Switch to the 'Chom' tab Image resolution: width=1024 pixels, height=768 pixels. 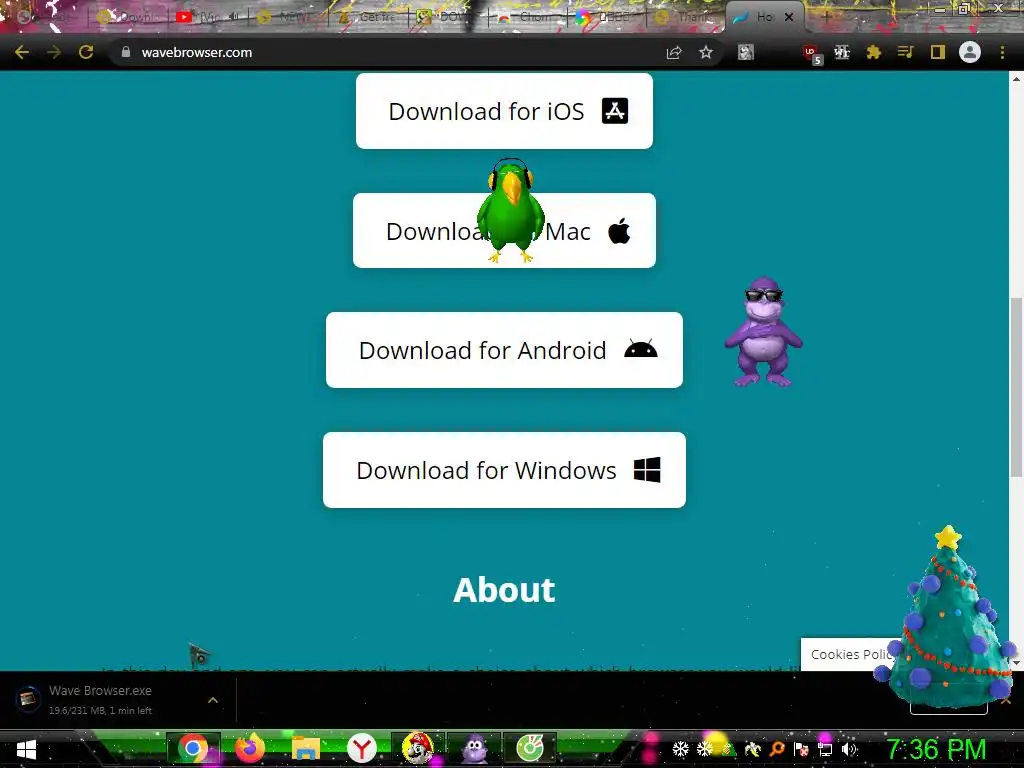(526, 17)
